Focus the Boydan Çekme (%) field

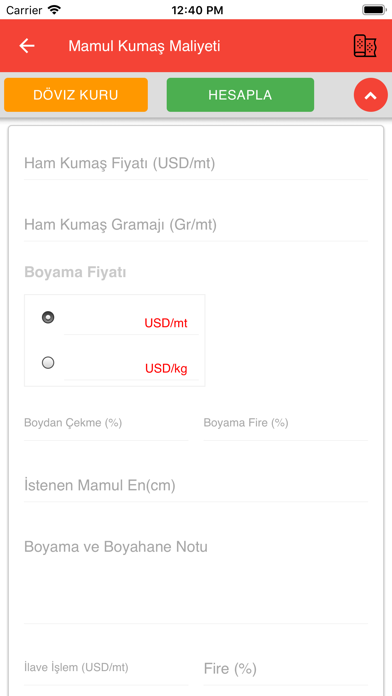coord(106,426)
